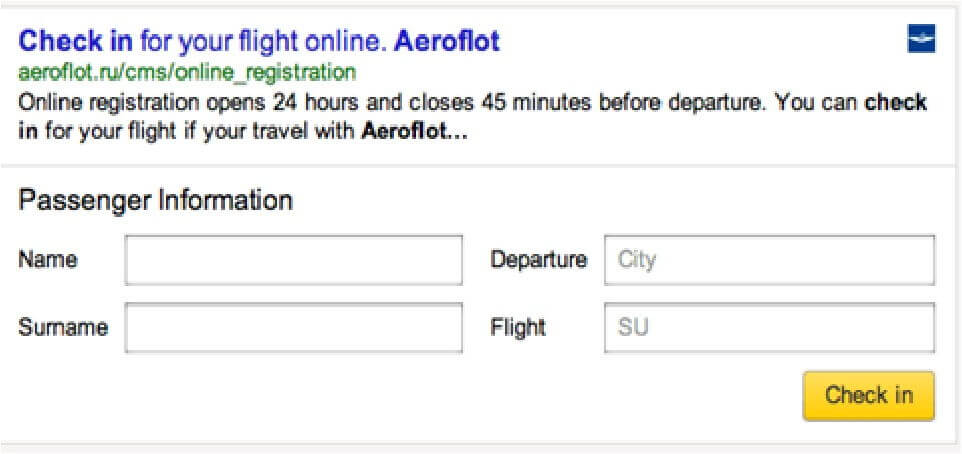This screenshot has width=962, height=454.
Task: Click the Flight field label
Action: tap(518, 328)
